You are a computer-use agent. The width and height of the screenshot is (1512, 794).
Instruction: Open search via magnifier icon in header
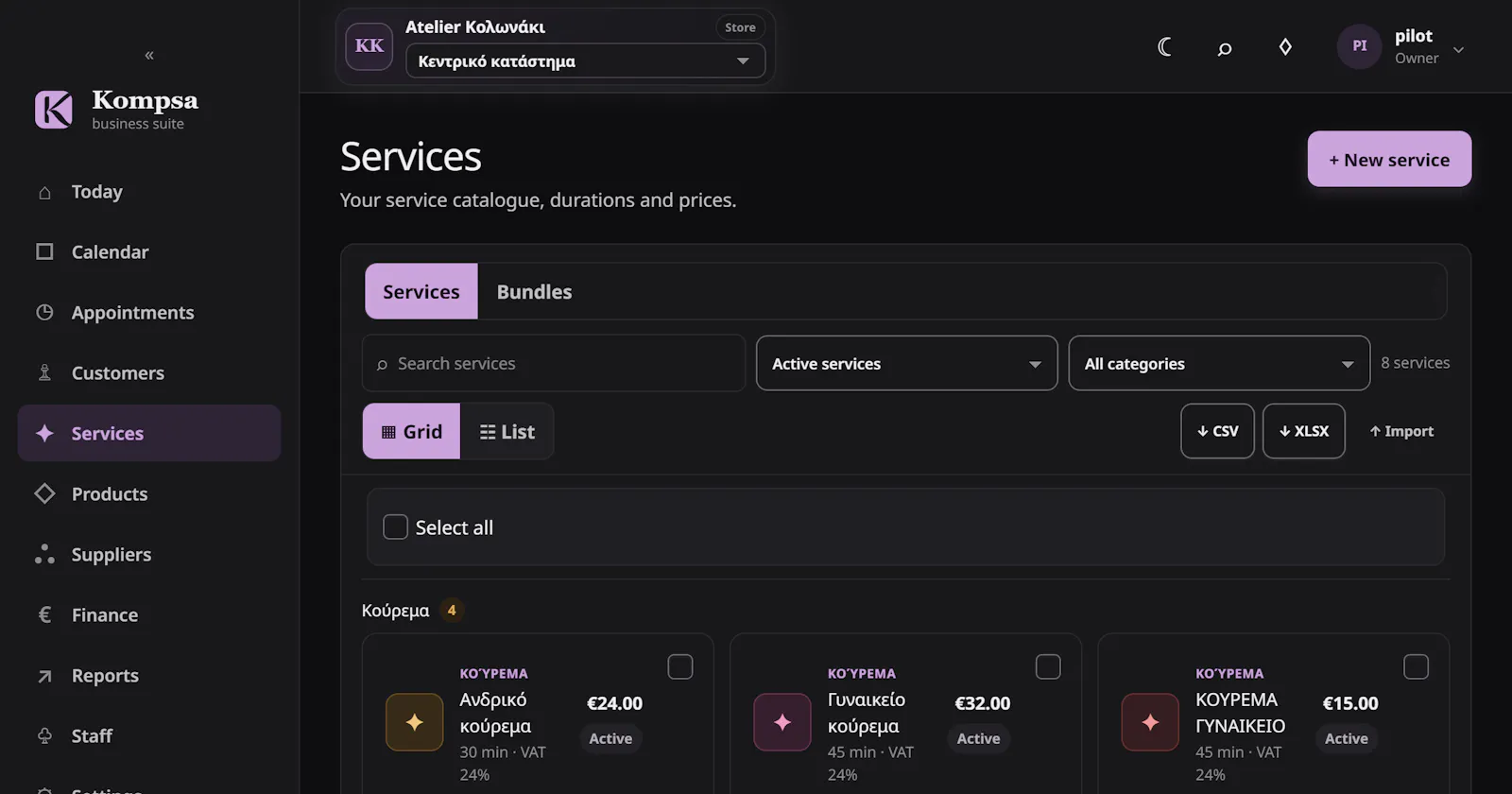click(x=1225, y=47)
